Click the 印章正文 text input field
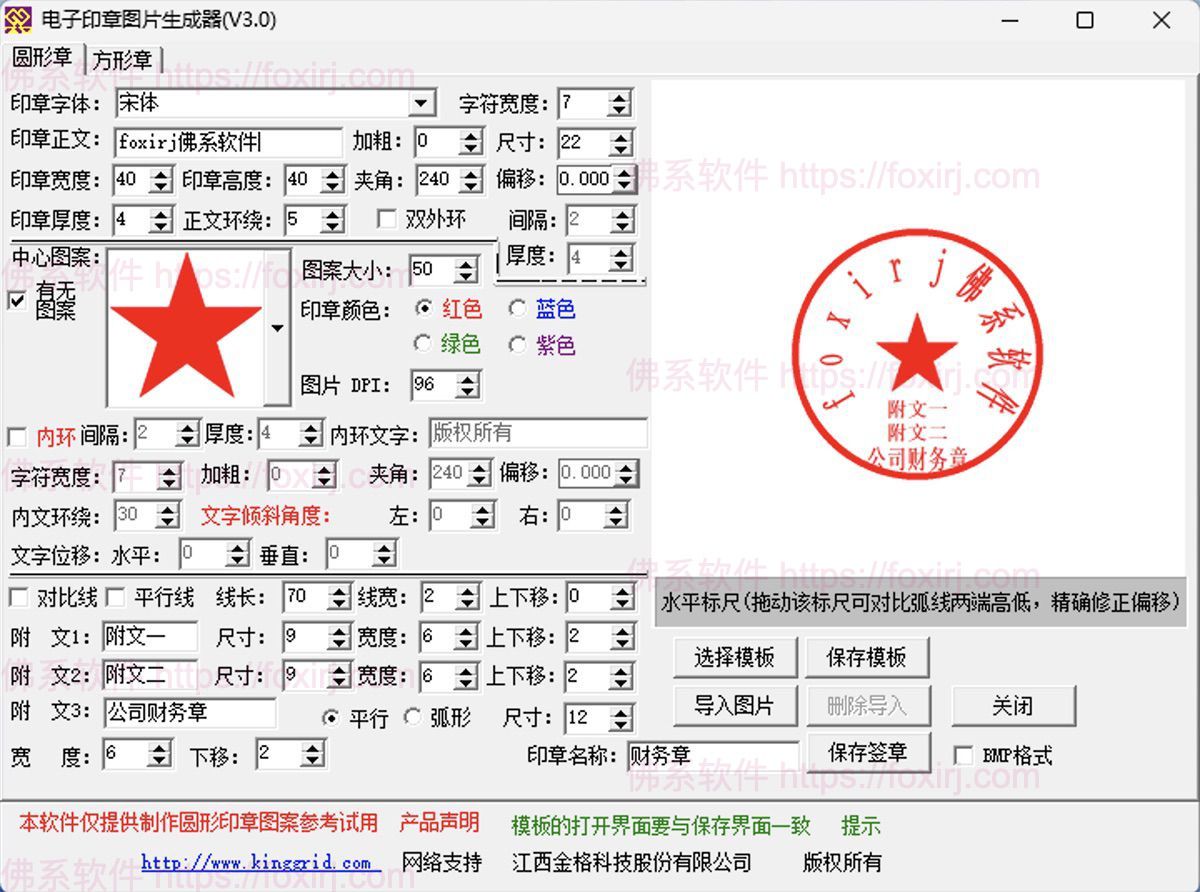This screenshot has height=892, width=1200. tap(228, 142)
